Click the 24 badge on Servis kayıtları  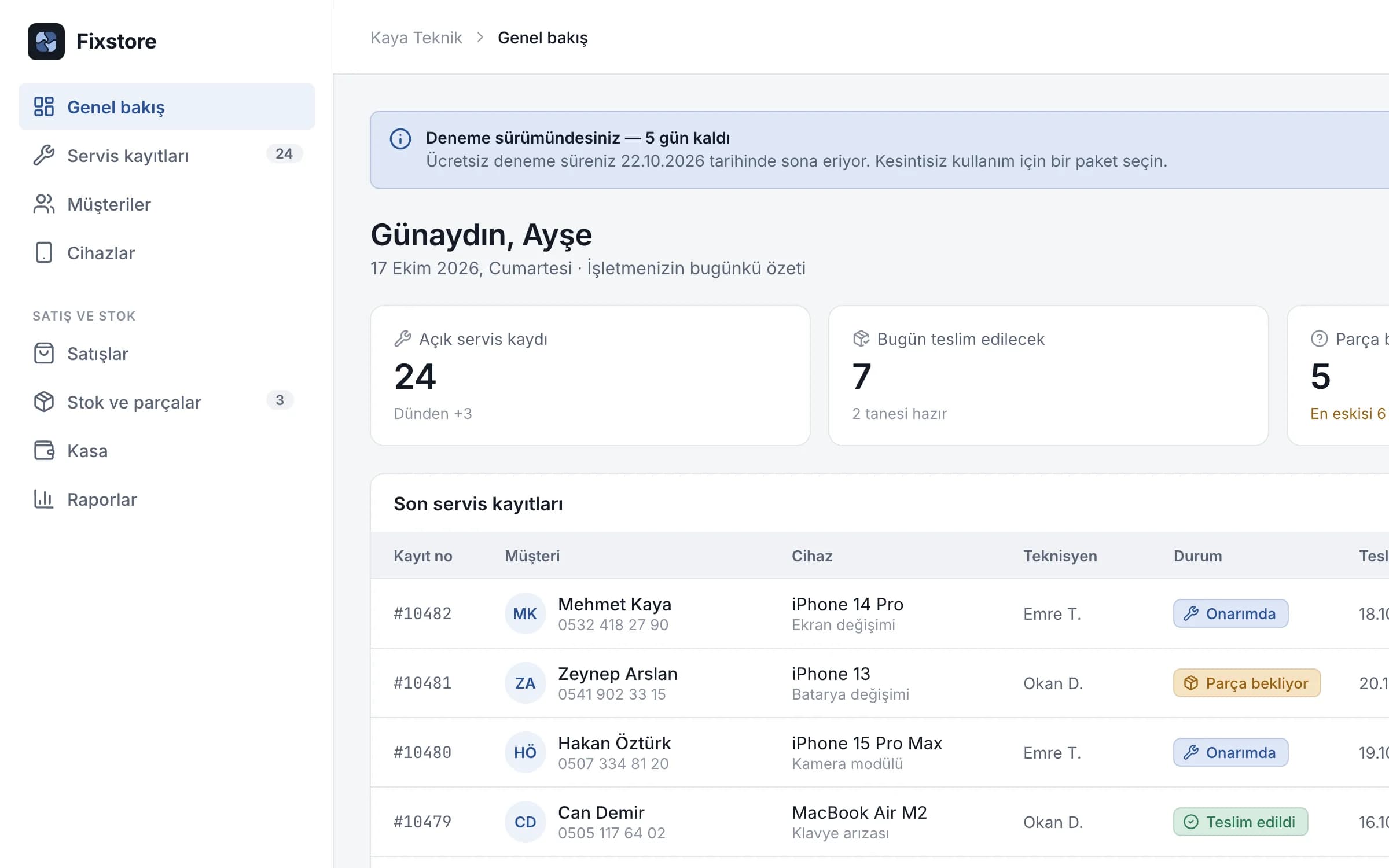point(284,154)
